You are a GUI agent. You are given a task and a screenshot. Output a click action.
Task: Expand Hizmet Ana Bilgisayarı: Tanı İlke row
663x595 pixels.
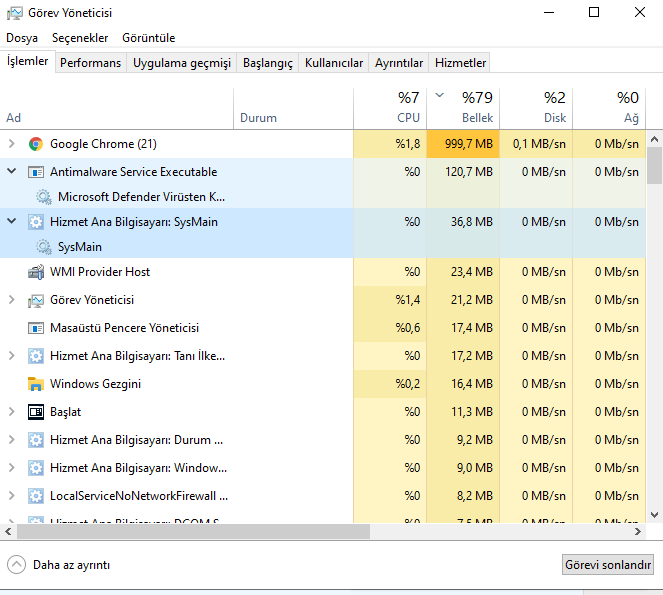point(11,356)
